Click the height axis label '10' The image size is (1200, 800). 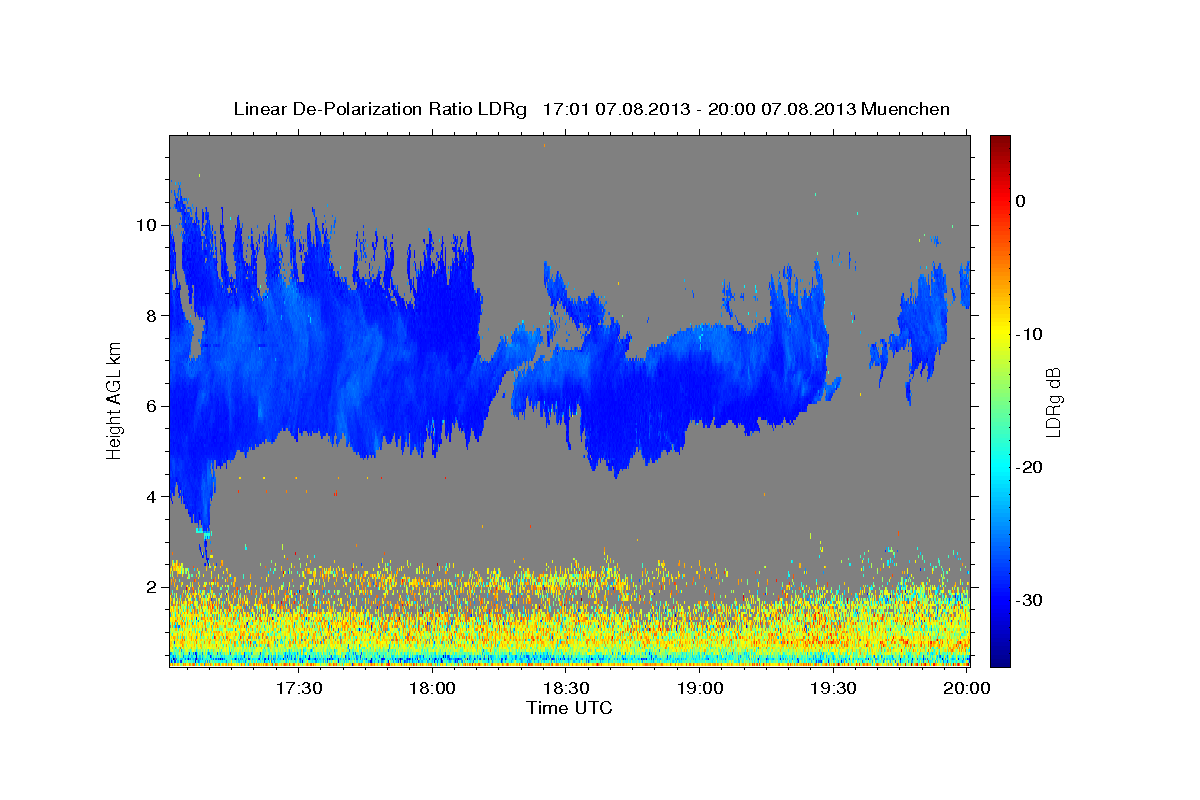[146, 224]
